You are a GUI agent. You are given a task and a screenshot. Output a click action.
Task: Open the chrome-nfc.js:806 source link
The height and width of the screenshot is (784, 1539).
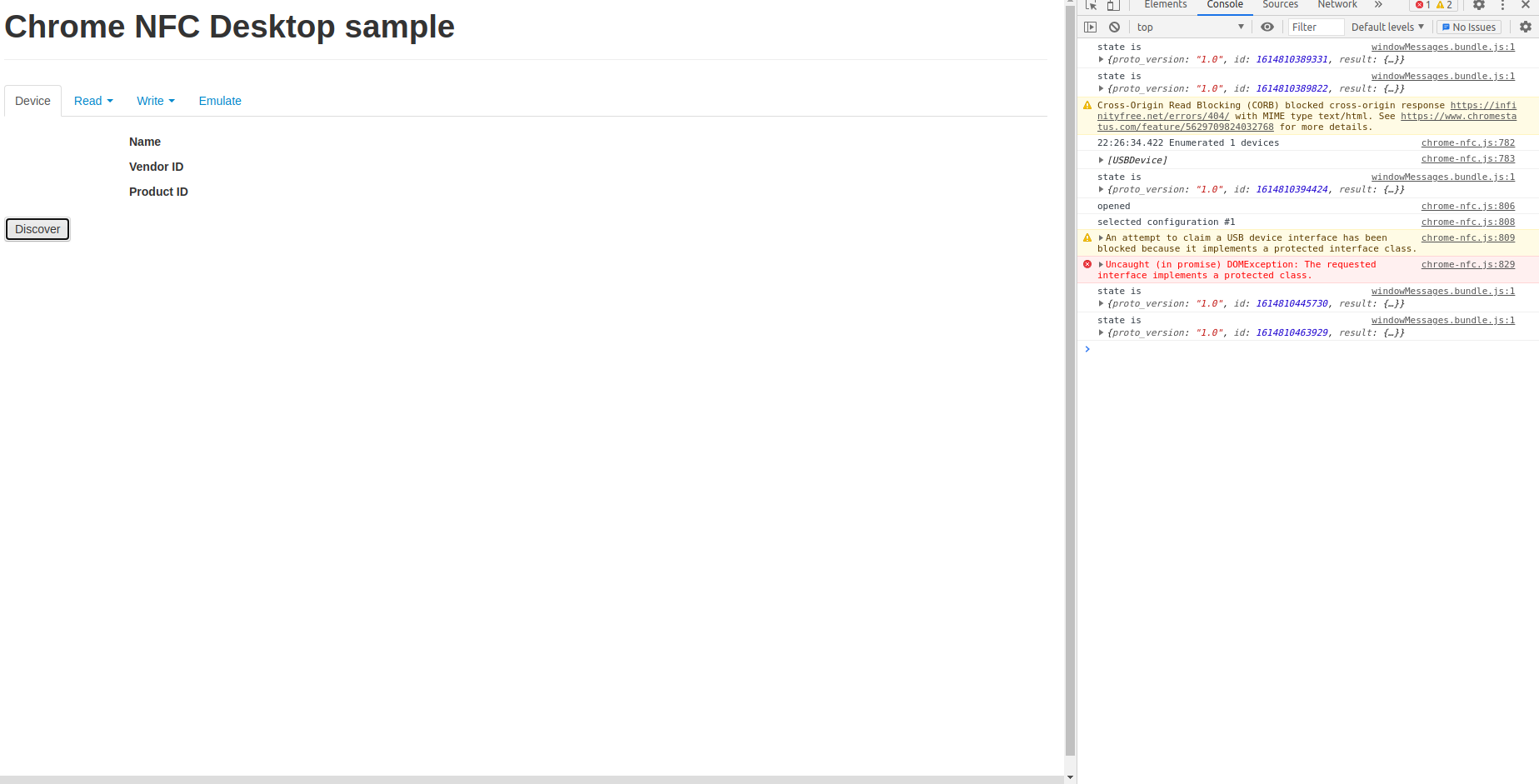[1468, 207]
